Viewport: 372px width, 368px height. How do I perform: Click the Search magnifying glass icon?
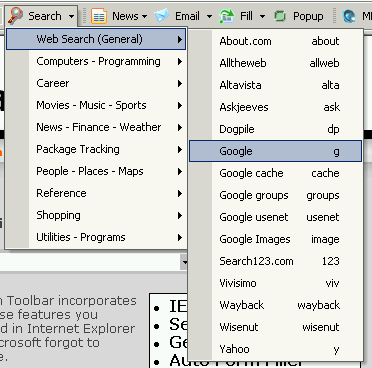[15, 15]
